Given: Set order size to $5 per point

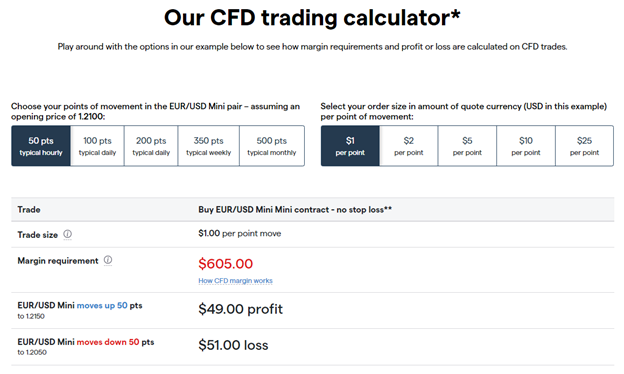Looking at the screenshot, I should [x=467, y=146].
